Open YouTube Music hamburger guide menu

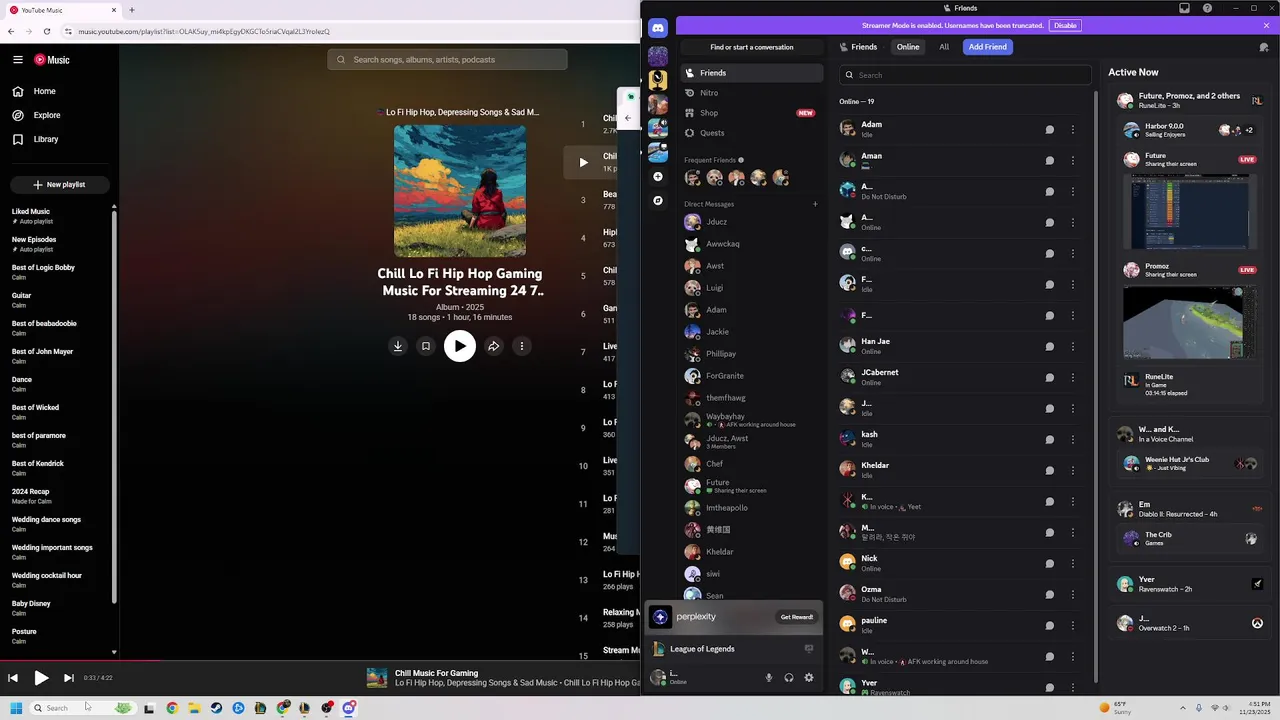tap(18, 60)
